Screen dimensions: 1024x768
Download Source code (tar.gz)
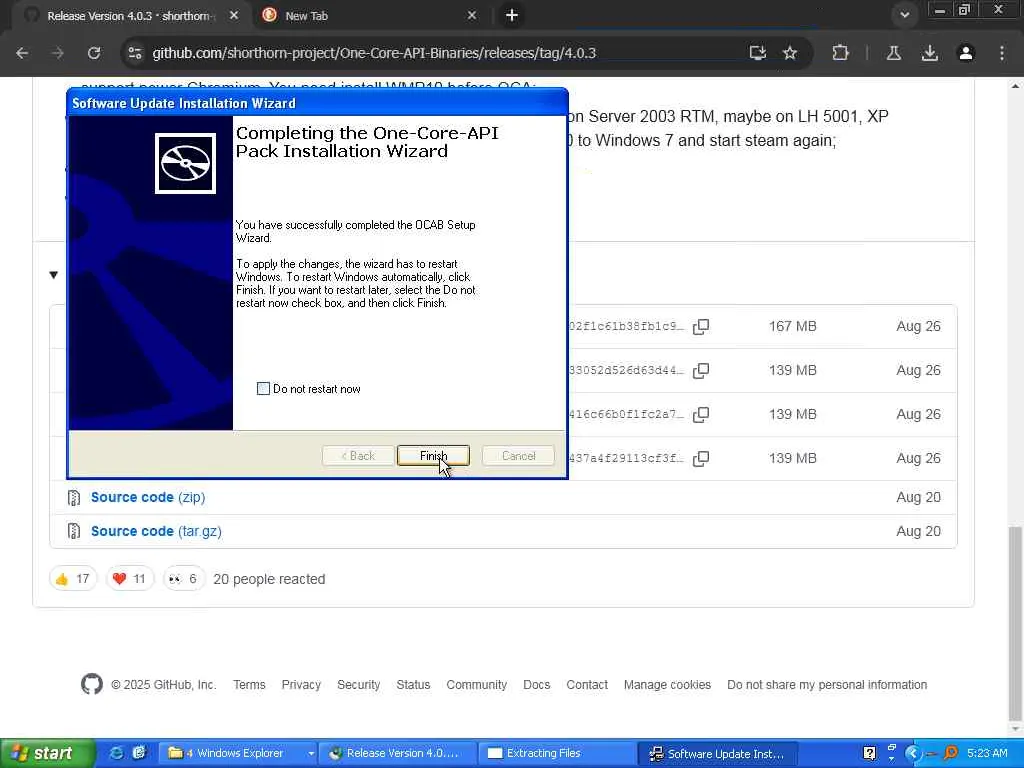[156, 531]
